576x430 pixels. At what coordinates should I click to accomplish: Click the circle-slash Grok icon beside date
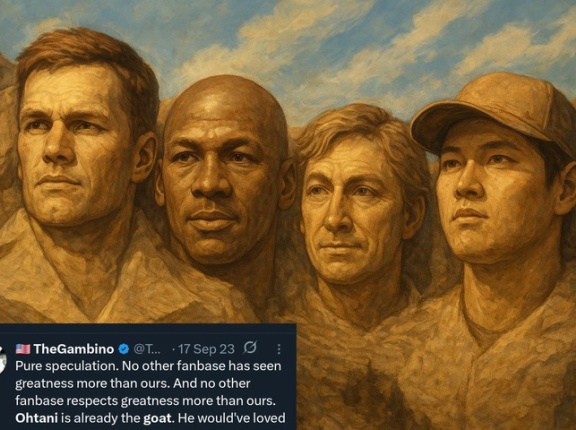pos(250,347)
